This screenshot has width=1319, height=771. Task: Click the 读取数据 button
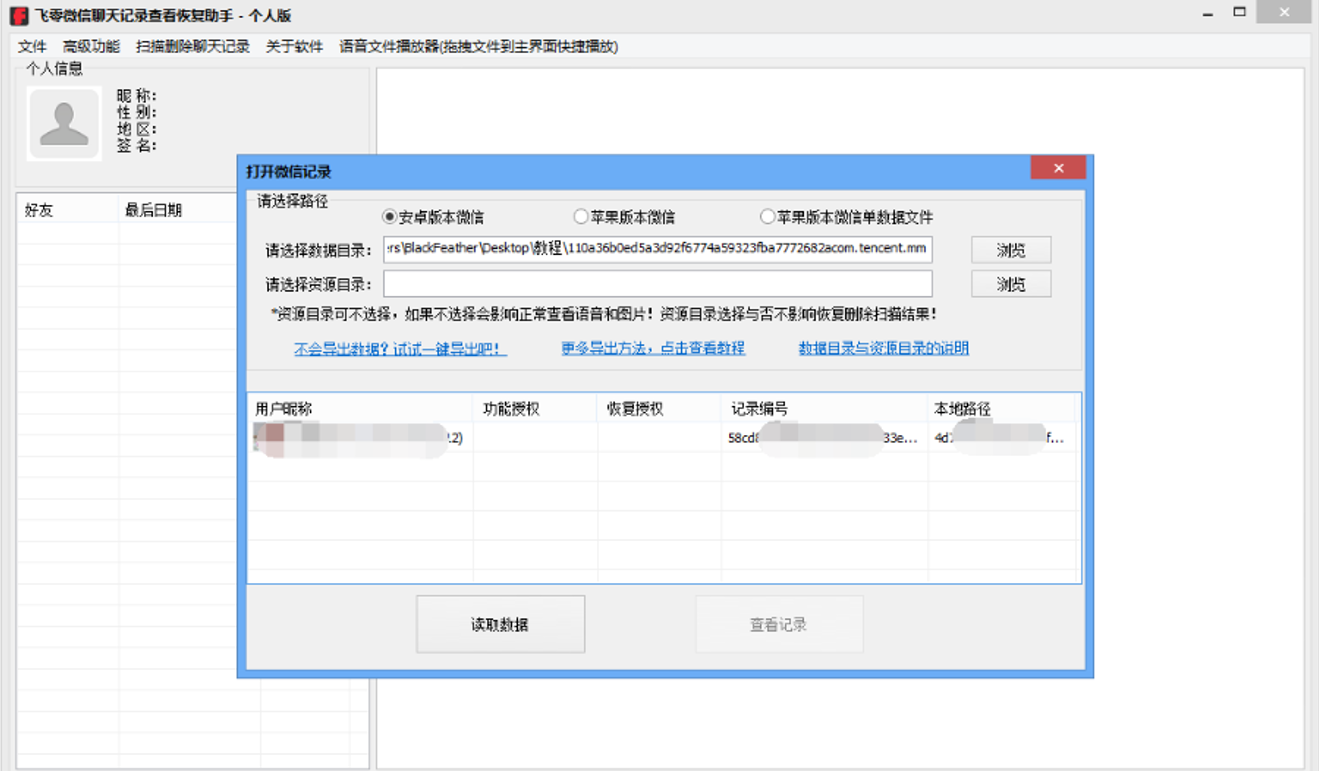point(500,625)
